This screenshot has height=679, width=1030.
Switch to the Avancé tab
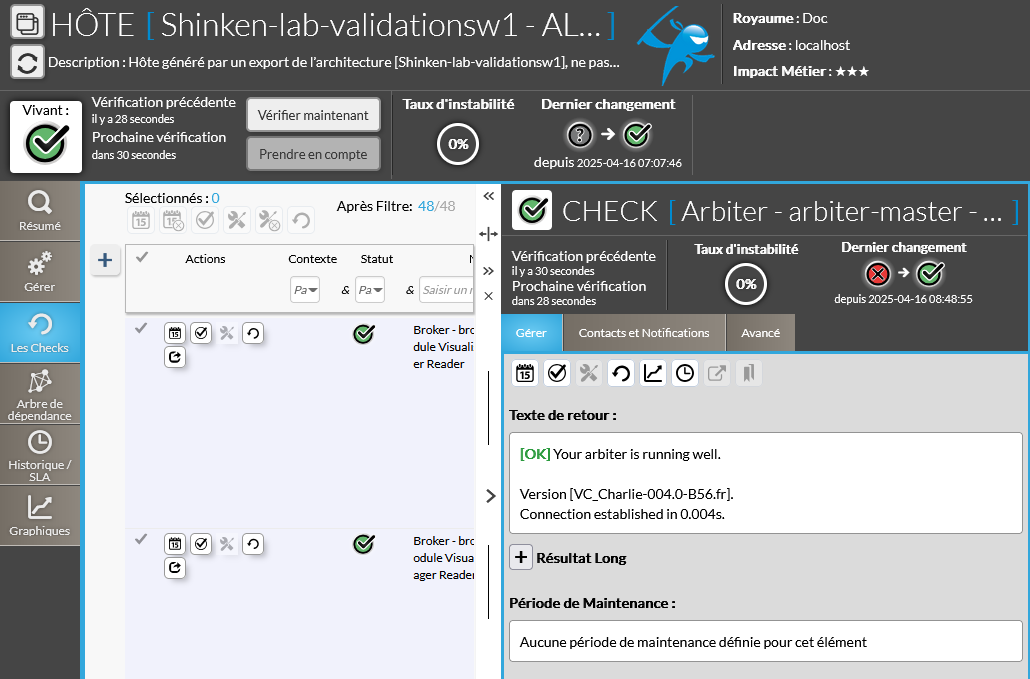[x=760, y=333]
